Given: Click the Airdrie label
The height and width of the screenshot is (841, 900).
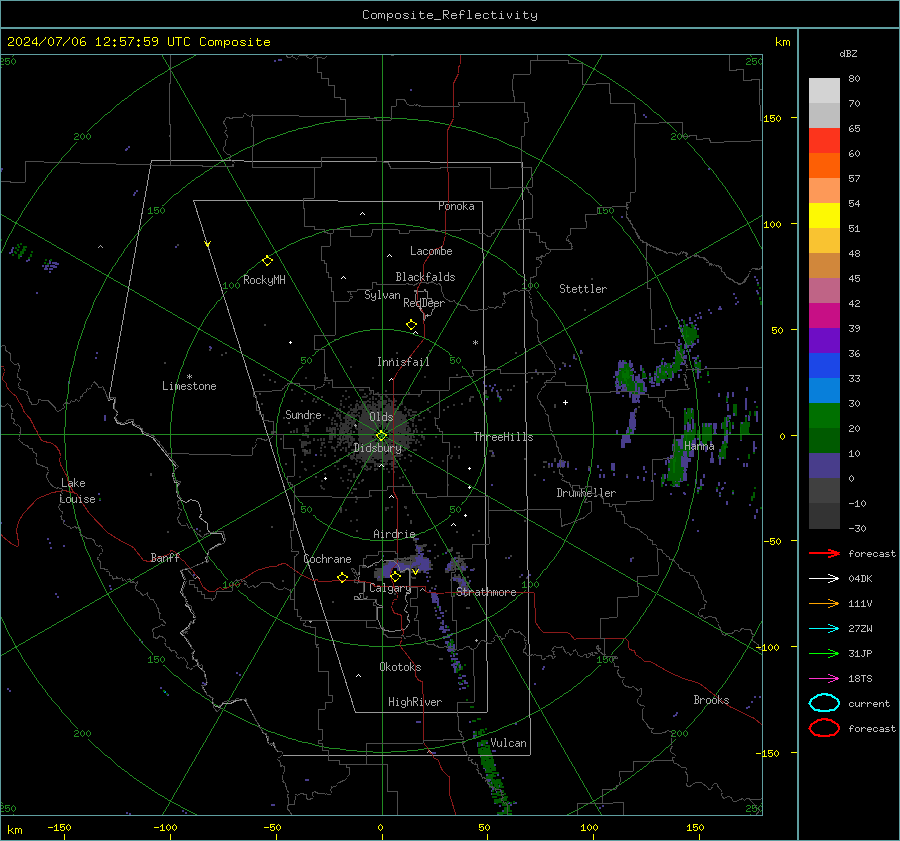Looking at the screenshot, I should click(394, 534).
